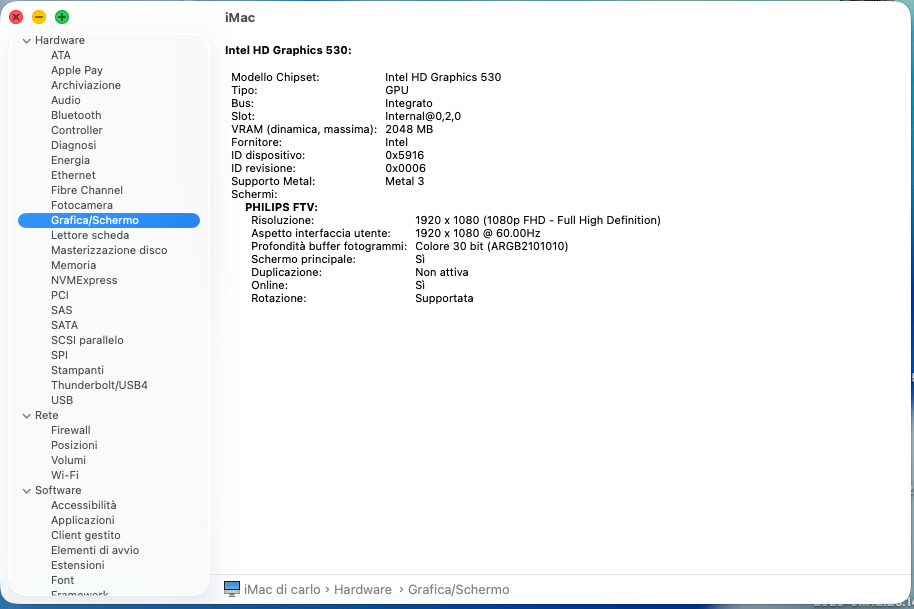Click the 'PHILIPS FTV:' display heading
Viewport: 914px width, 609px height.
(282, 207)
